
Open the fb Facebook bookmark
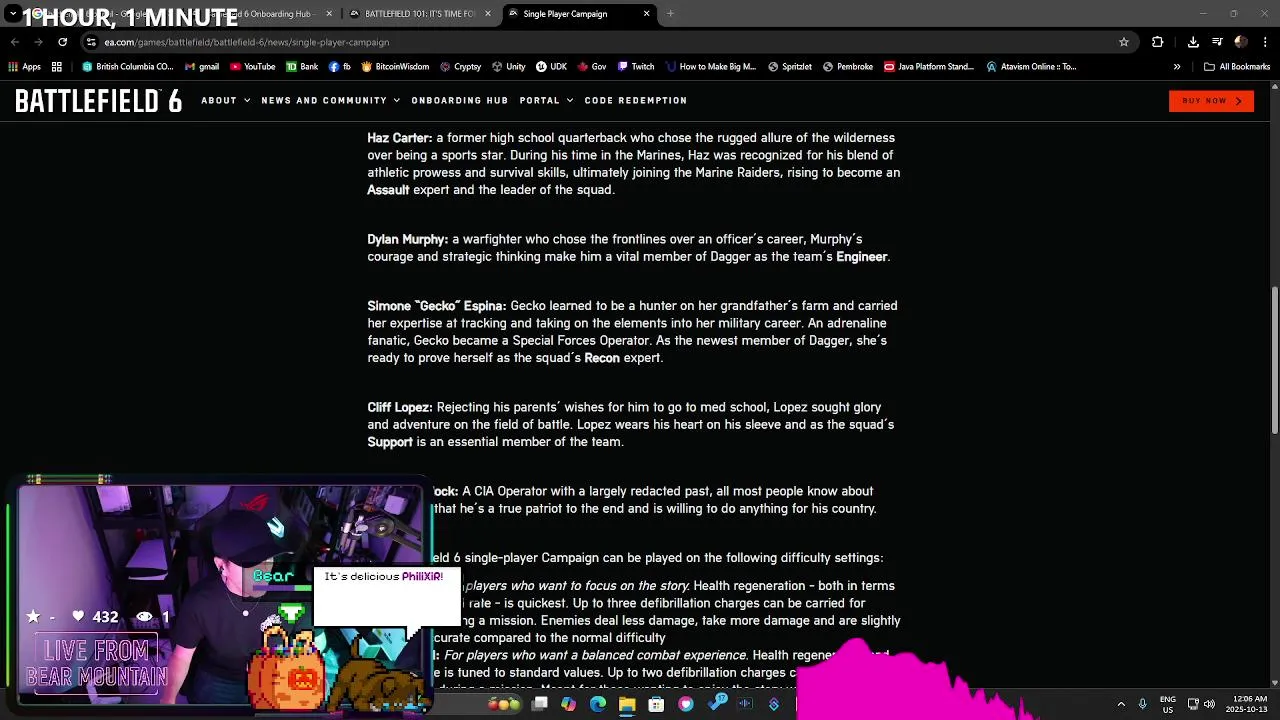pos(340,67)
